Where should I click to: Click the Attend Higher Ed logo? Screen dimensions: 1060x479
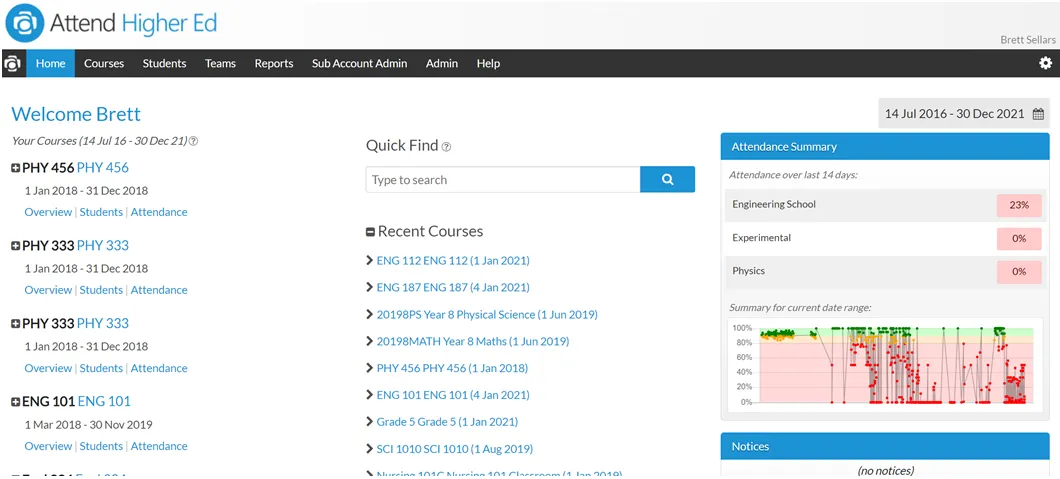pyautogui.click(x=112, y=24)
